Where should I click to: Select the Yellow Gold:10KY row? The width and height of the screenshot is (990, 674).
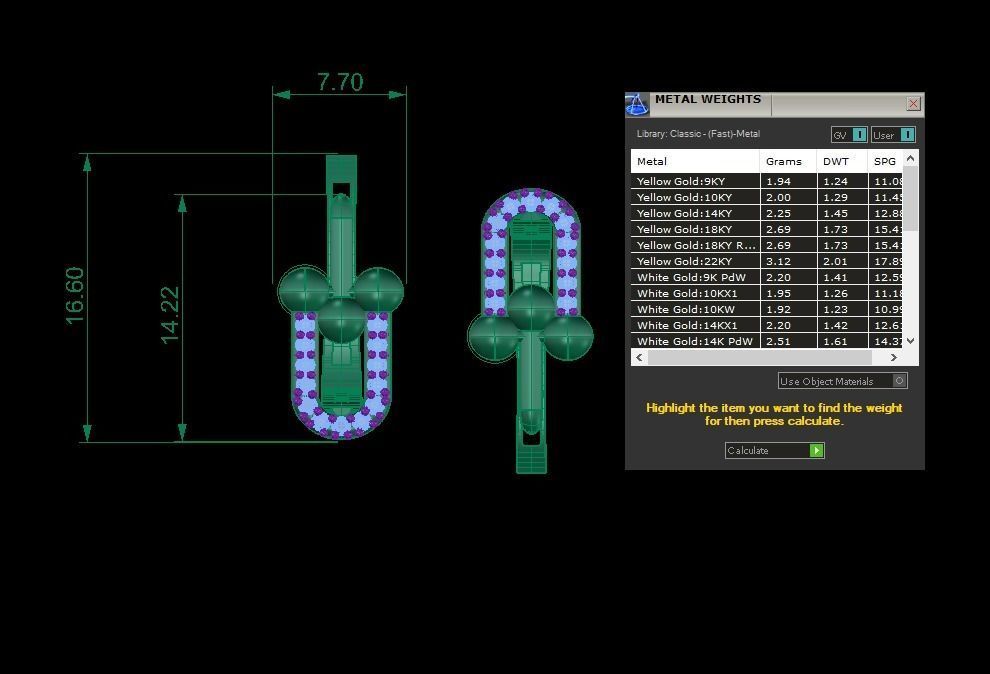766,197
